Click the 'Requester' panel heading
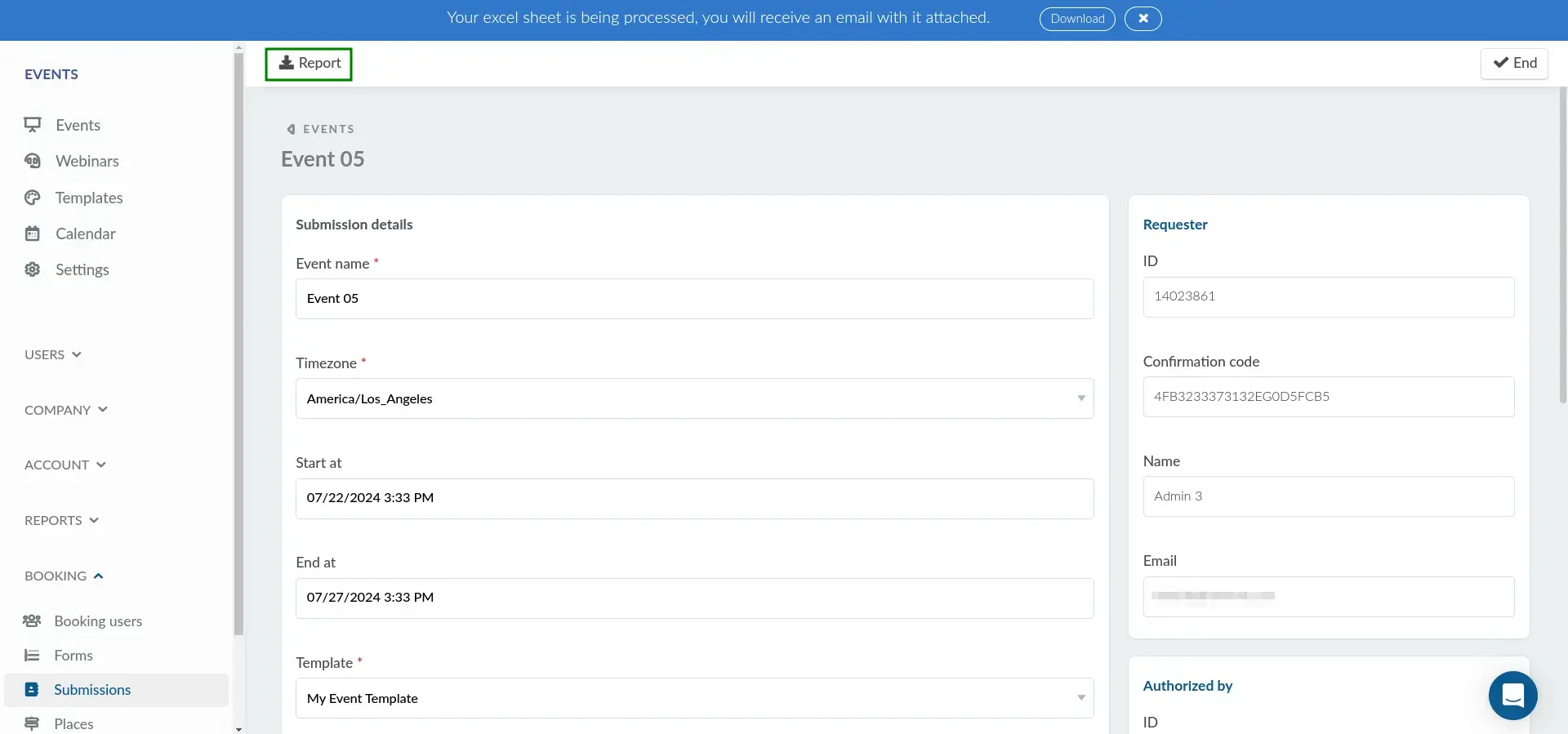 pos(1175,225)
